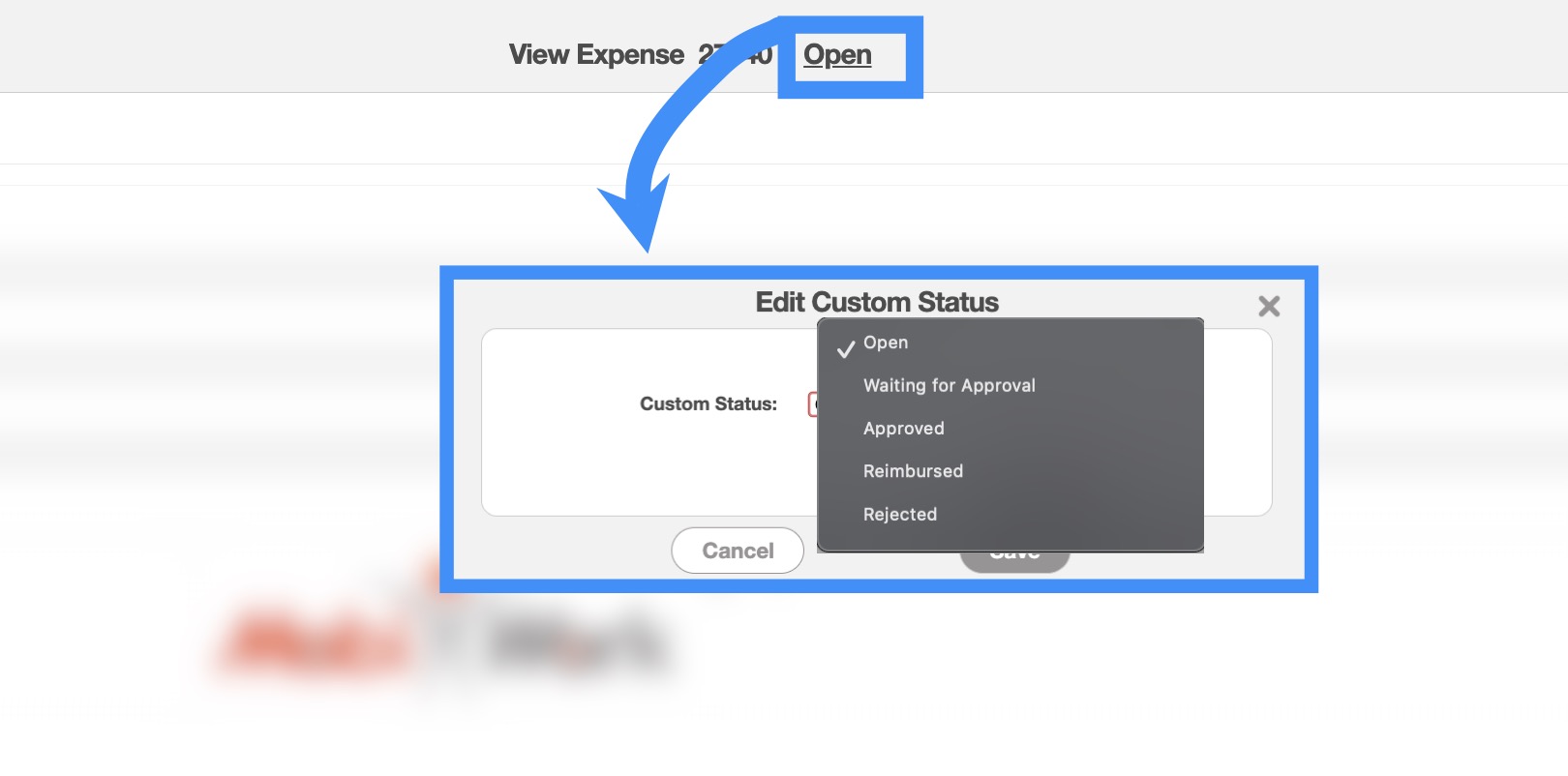1568x776 pixels.
Task: Click the View Expense heading
Action: click(596, 55)
